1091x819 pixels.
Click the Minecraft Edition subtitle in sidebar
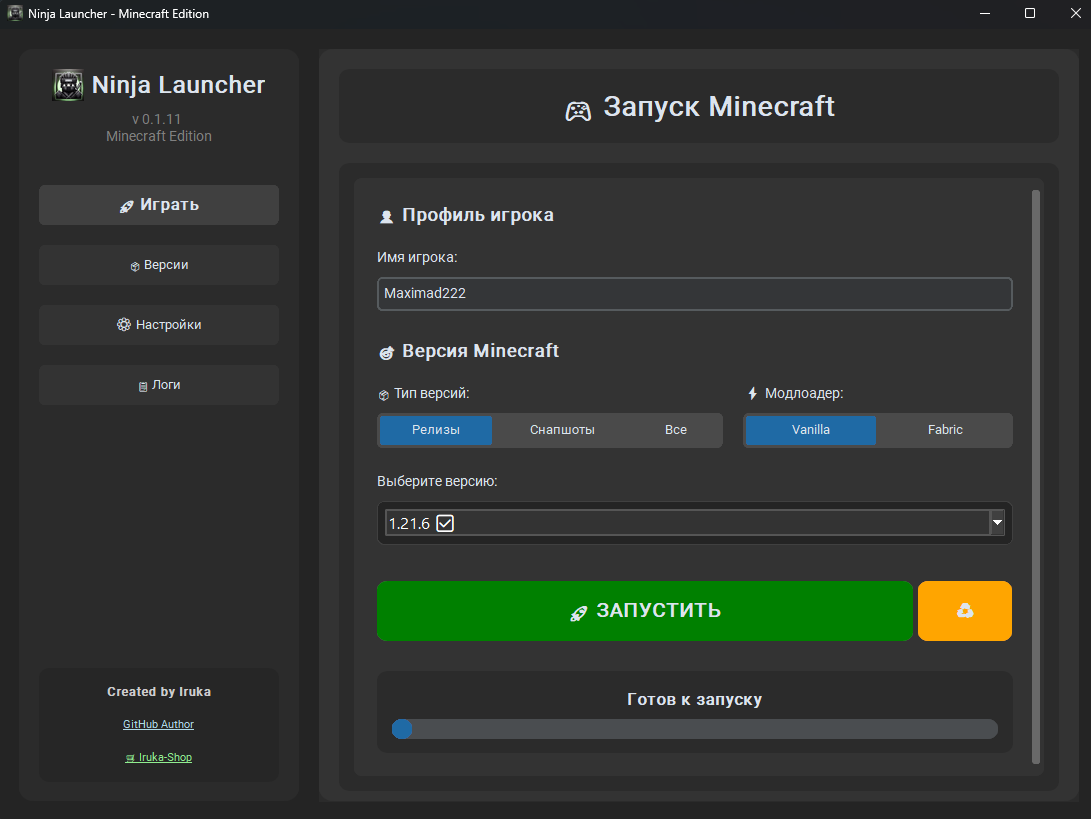[159, 136]
